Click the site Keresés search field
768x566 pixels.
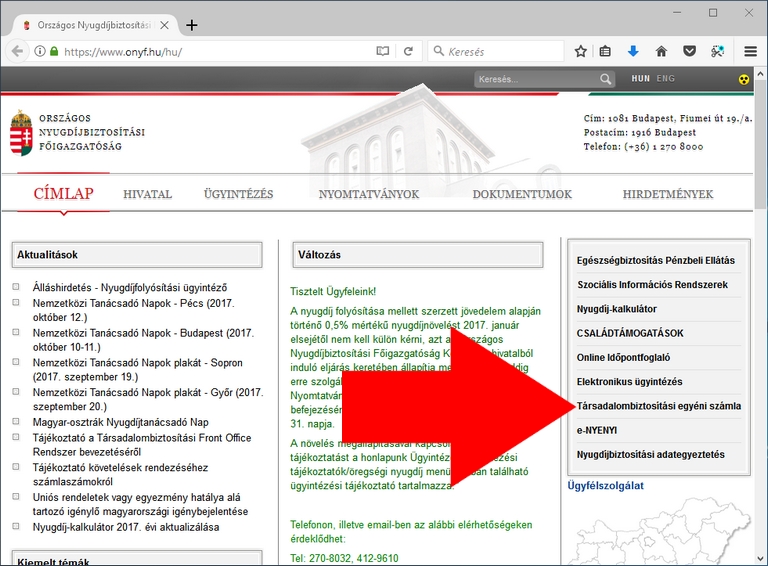(x=535, y=79)
